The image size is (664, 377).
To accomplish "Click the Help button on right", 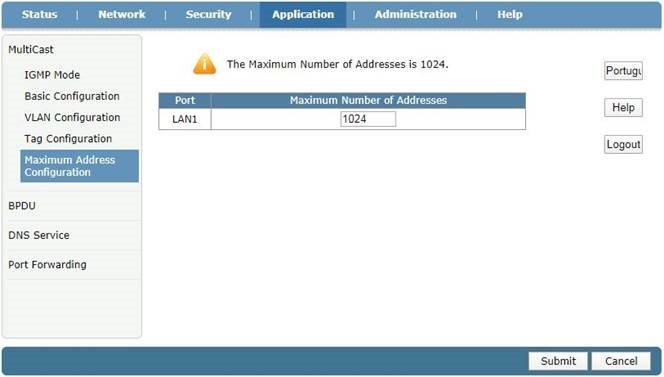I will (x=623, y=108).
